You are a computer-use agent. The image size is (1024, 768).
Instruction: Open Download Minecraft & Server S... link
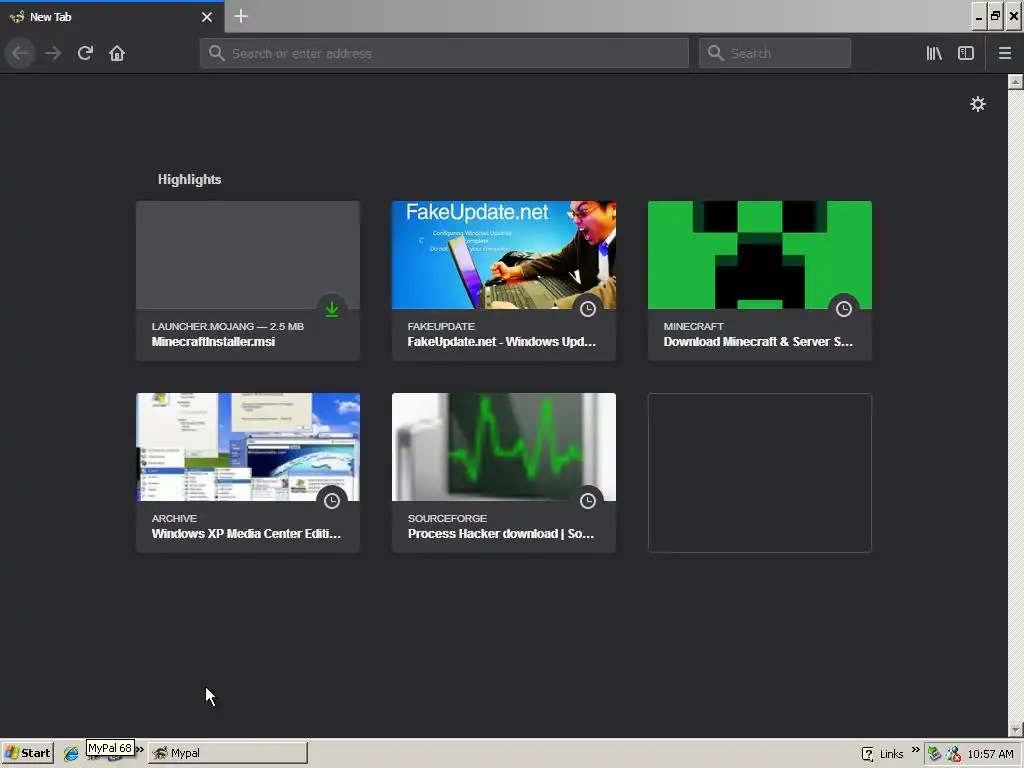click(758, 342)
